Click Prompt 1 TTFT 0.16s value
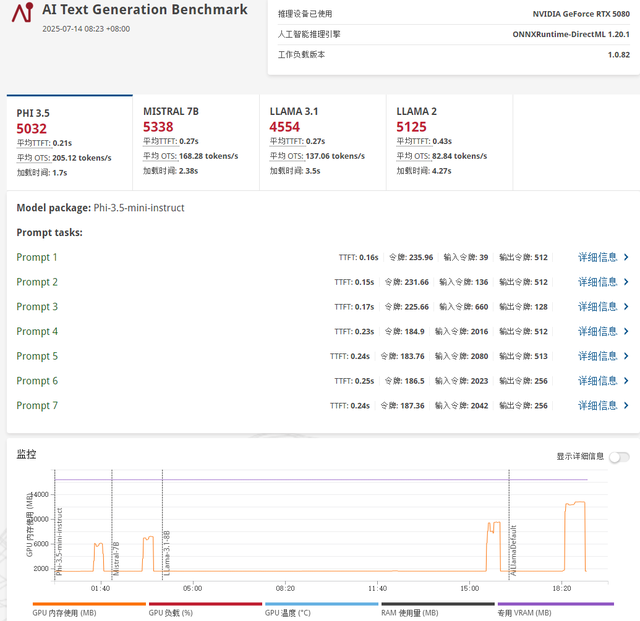The height and width of the screenshot is (621, 640). tap(369, 258)
